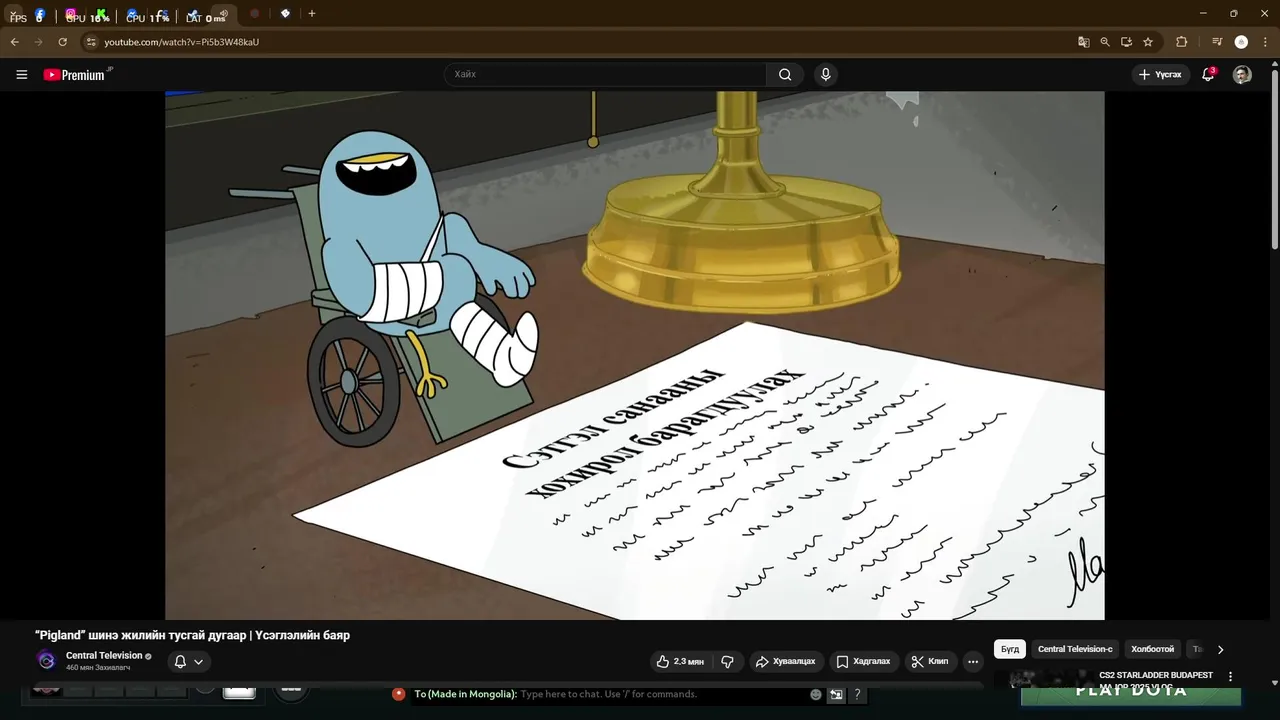This screenshot has height=720, width=1280.
Task: Open options for CS2 STARLADDER BUDAPEST video
Action: tap(1230, 677)
